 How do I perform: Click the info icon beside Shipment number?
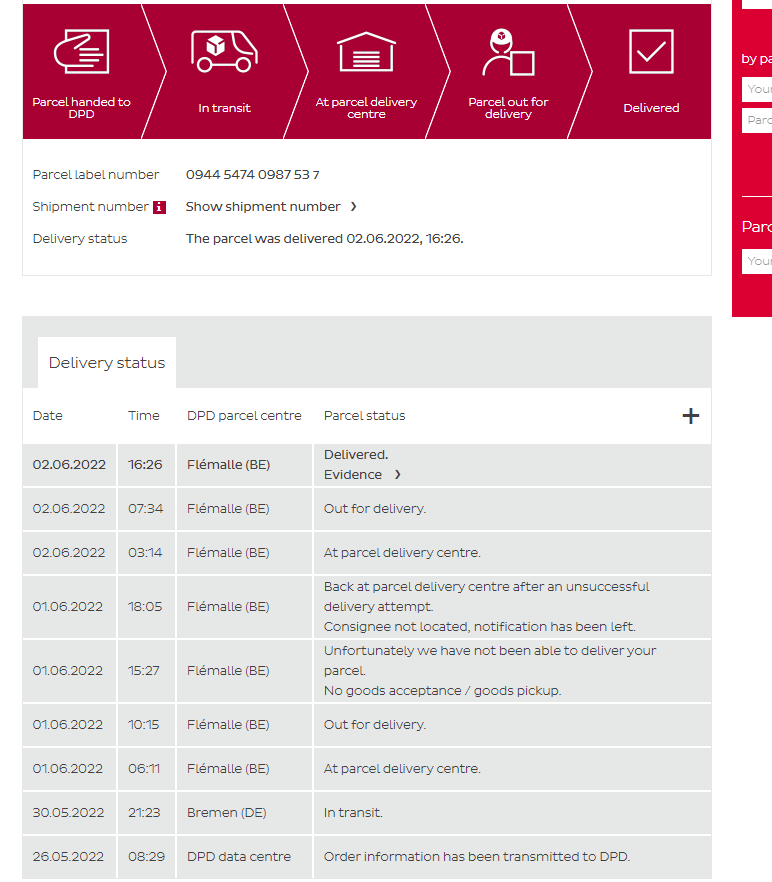159,207
